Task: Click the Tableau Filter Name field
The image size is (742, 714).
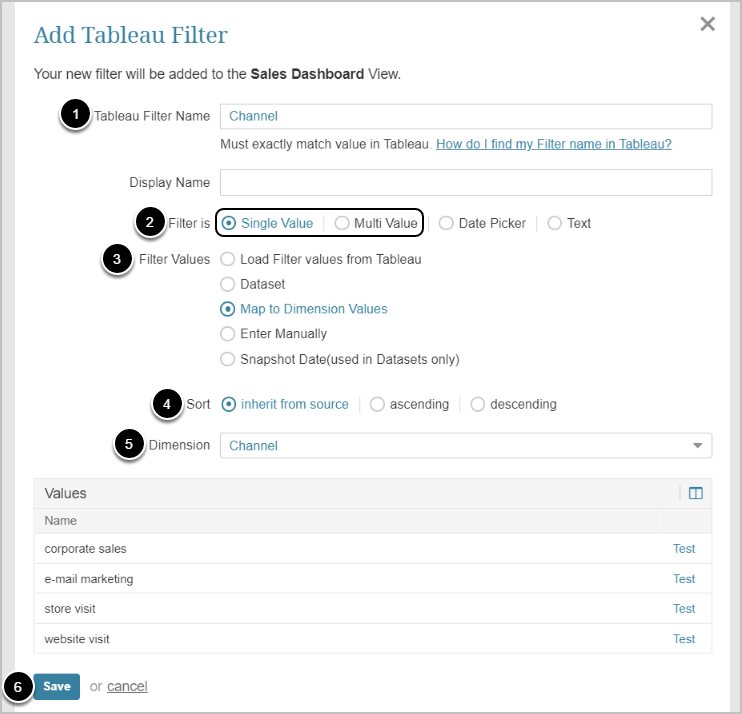Action: pos(466,116)
